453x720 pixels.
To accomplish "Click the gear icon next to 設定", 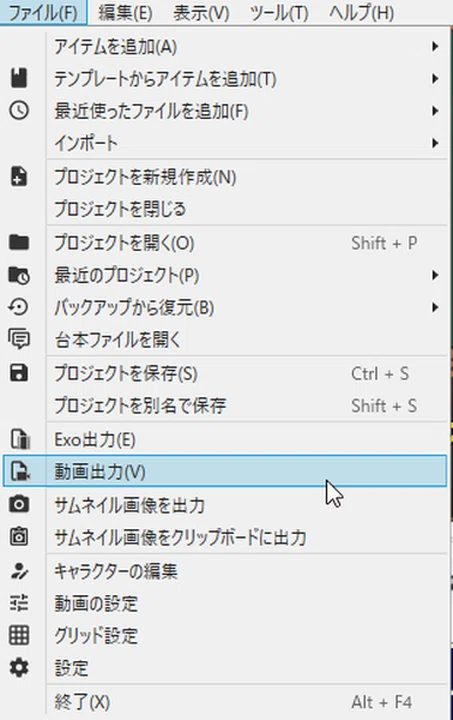I will pos(19,668).
